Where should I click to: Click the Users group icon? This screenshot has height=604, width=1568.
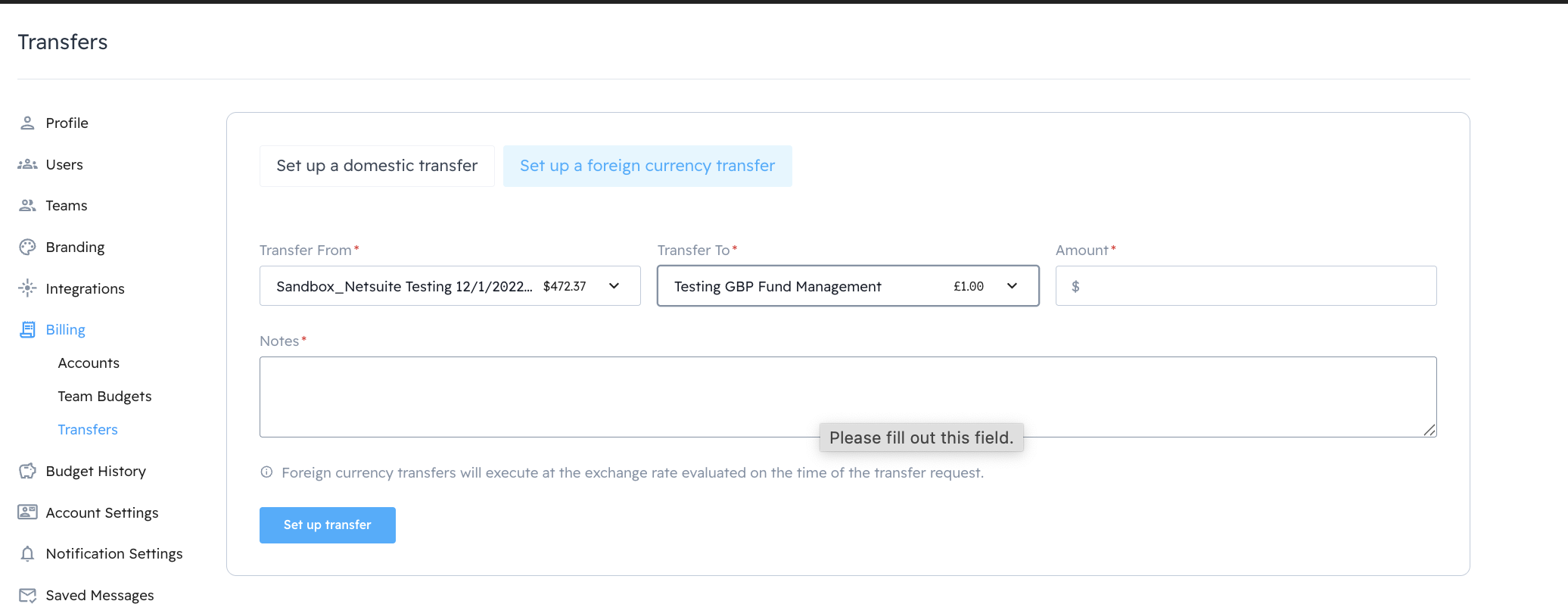tap(27, 164)
